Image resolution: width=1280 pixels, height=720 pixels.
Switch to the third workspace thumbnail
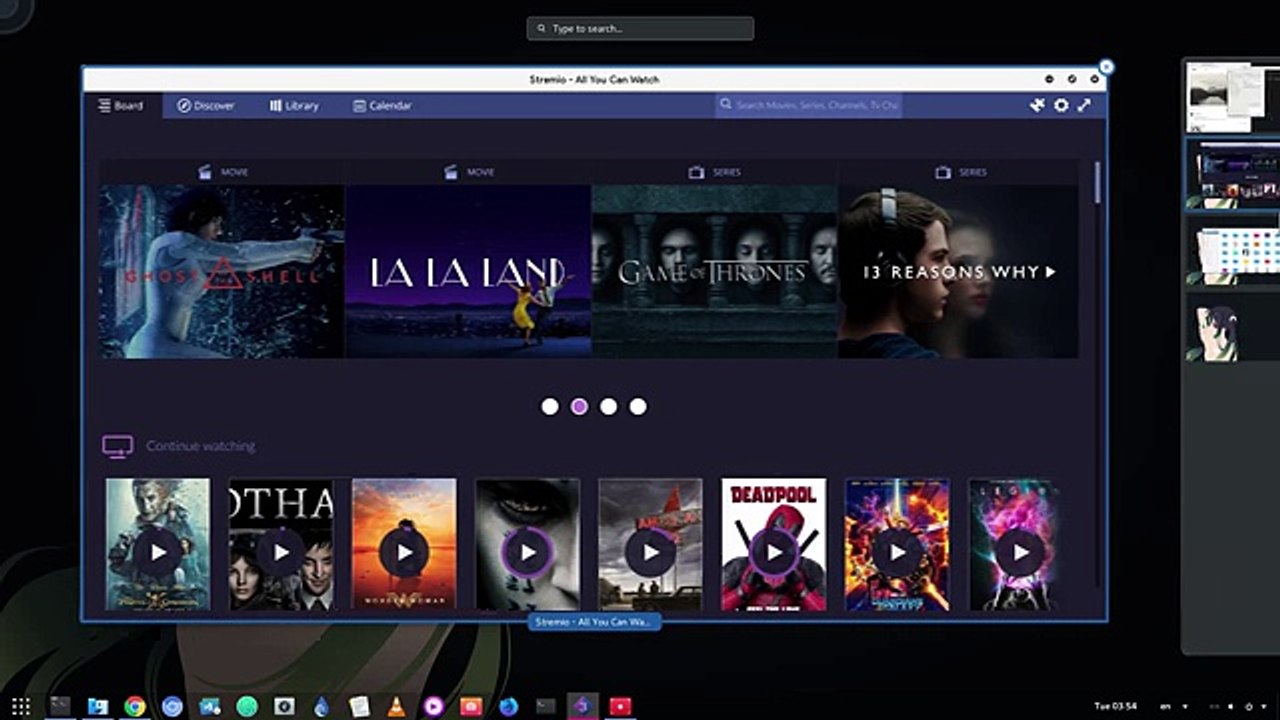[x=1232, y=250]
